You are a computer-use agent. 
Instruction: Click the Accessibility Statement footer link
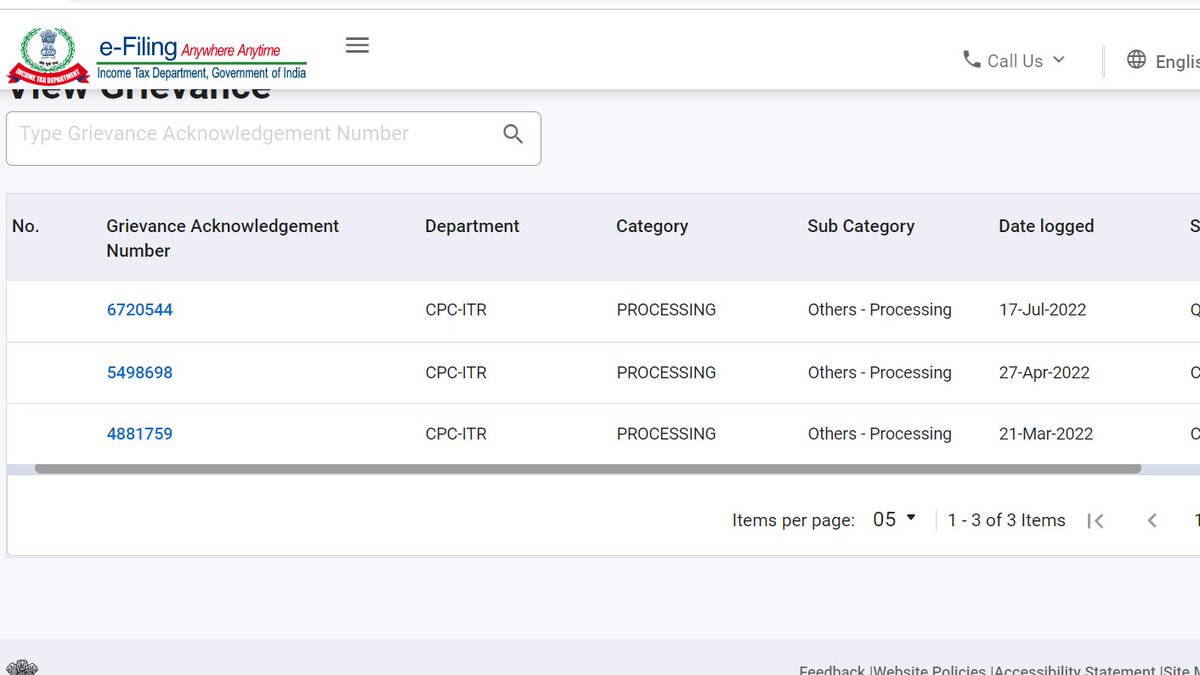tap(1076, 669)
